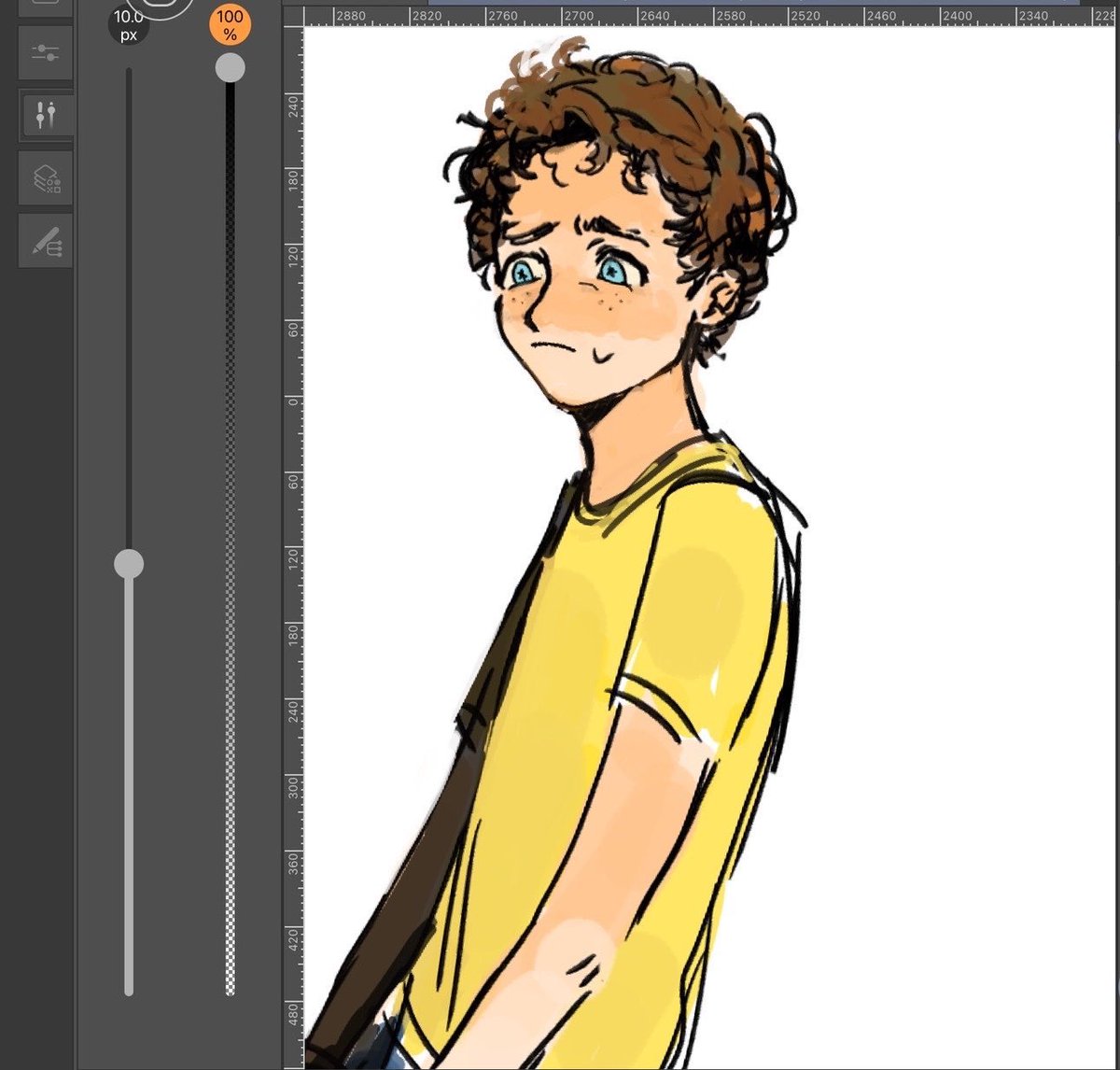Click the horizontal ruler at 2700
1120x1070 pixels.
click(579, 16)
